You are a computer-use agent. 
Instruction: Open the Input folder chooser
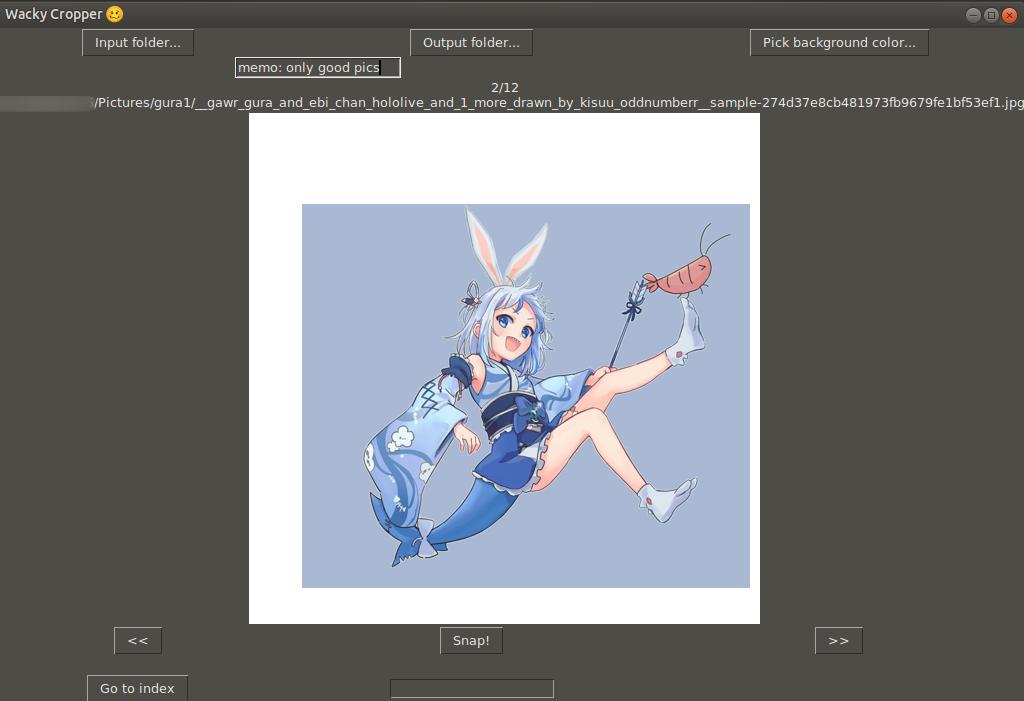138,42
